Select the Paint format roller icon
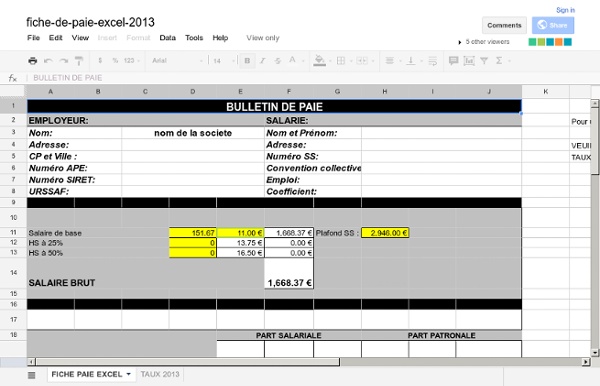This screenshot has height=386, width=600. pos(79,60)
